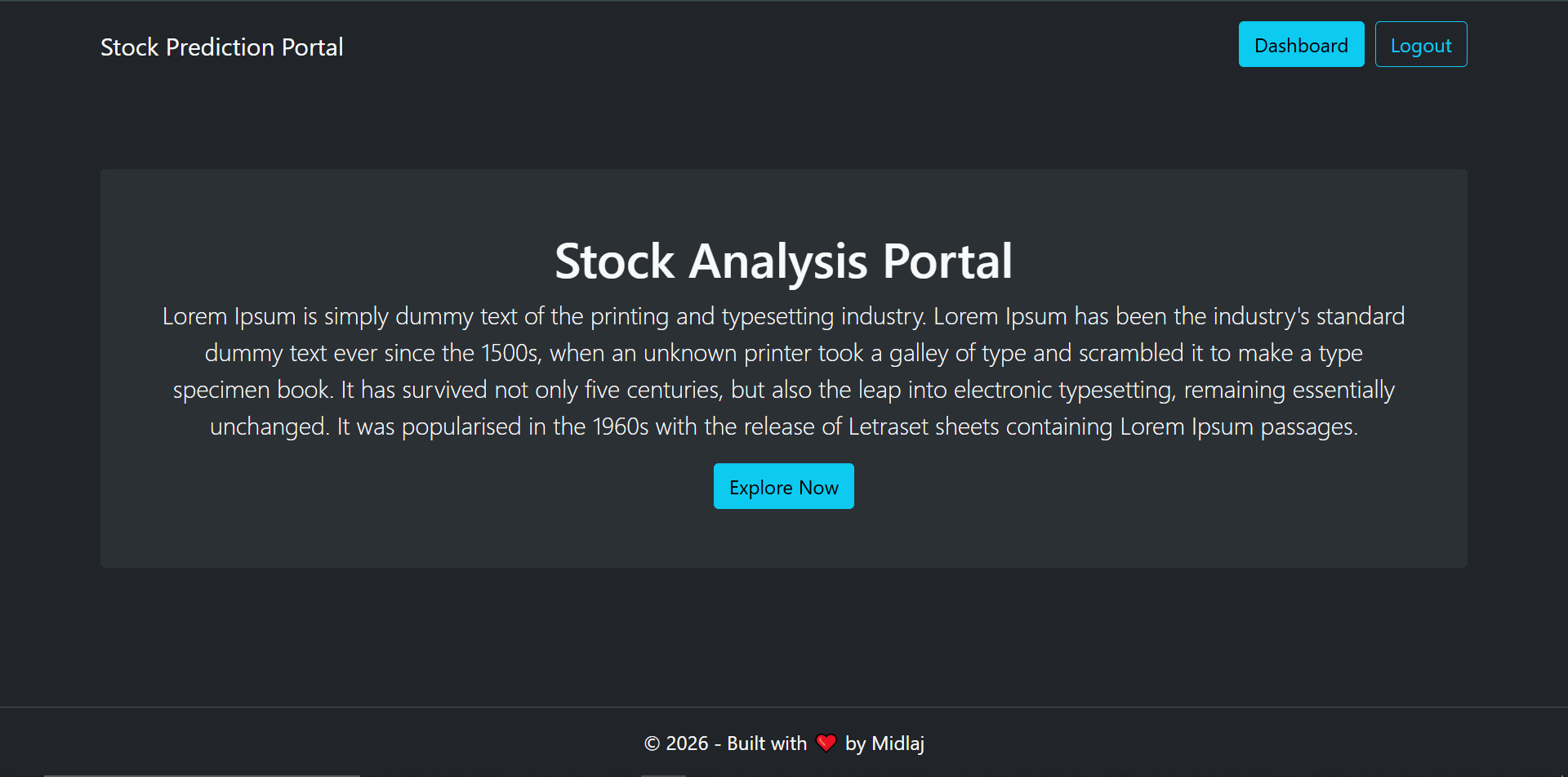Viewport: 1568px width, 777px height.
Task: Click the word "Analysis" in main heading
Action: (x=777, y=261)
